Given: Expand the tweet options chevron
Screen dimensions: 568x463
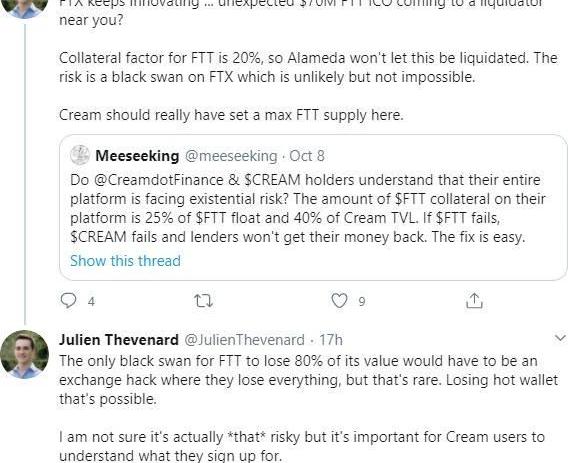Looking at the screenshot, I should [560, 338].
